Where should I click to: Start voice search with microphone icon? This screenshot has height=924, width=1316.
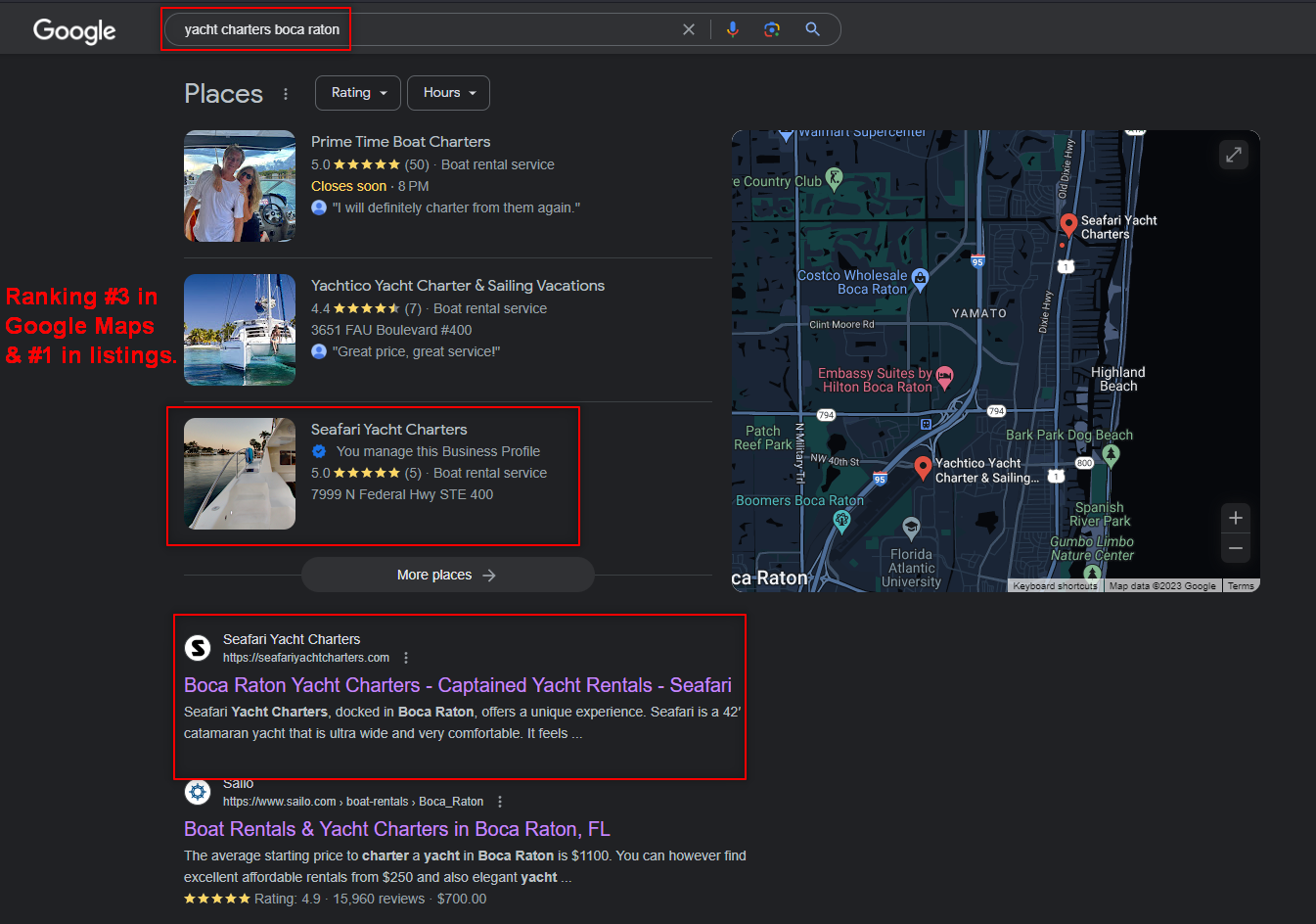(732, 29)
